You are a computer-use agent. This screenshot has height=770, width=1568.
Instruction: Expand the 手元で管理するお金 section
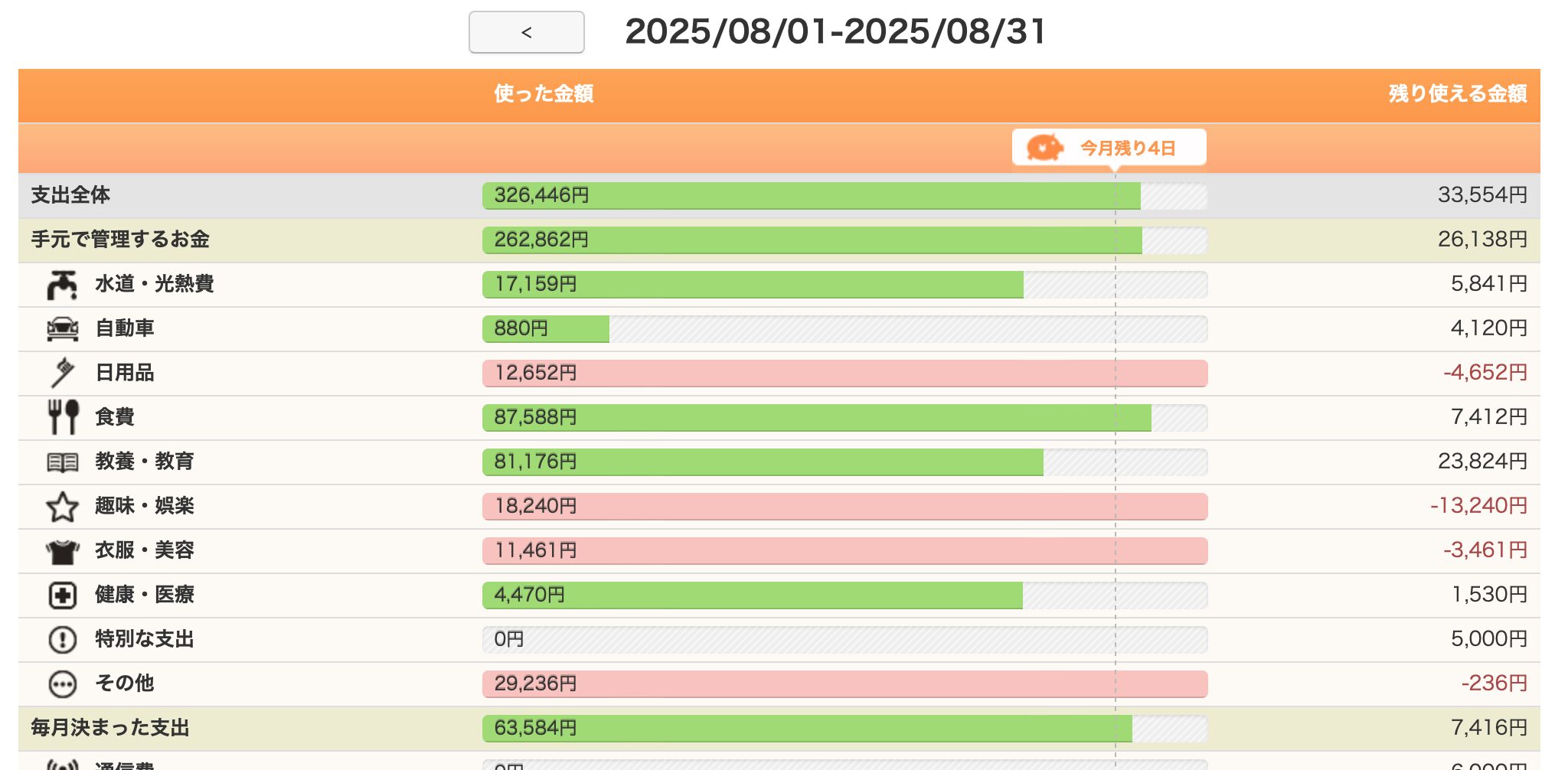coord(120,240)
